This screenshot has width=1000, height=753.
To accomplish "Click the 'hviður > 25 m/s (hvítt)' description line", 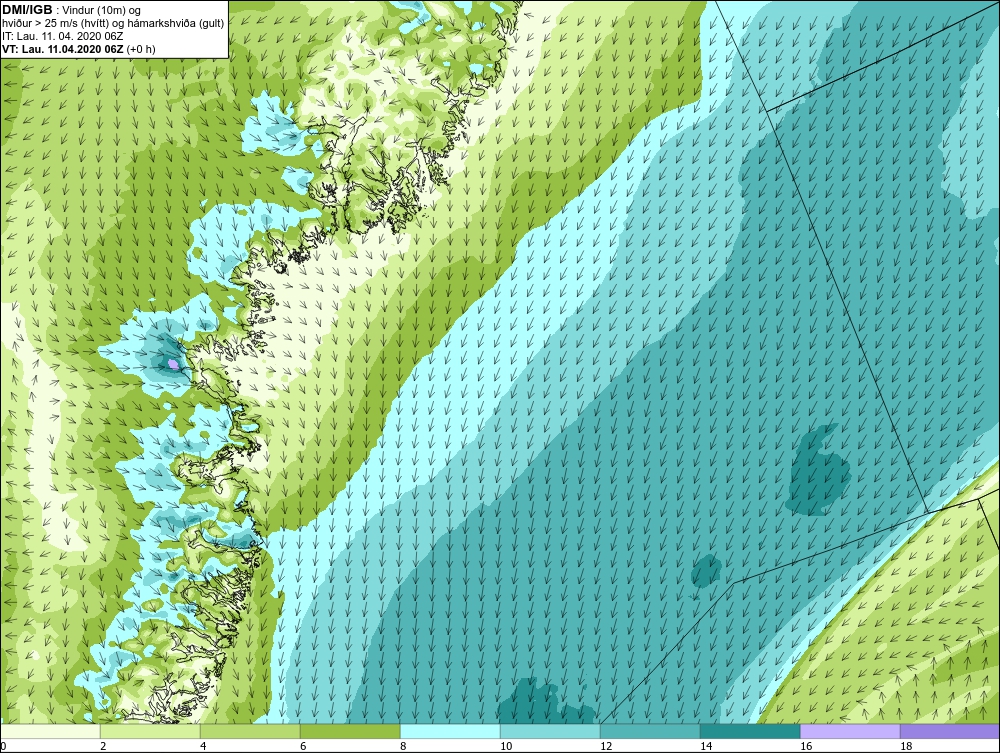I will (x=113, y=23).
